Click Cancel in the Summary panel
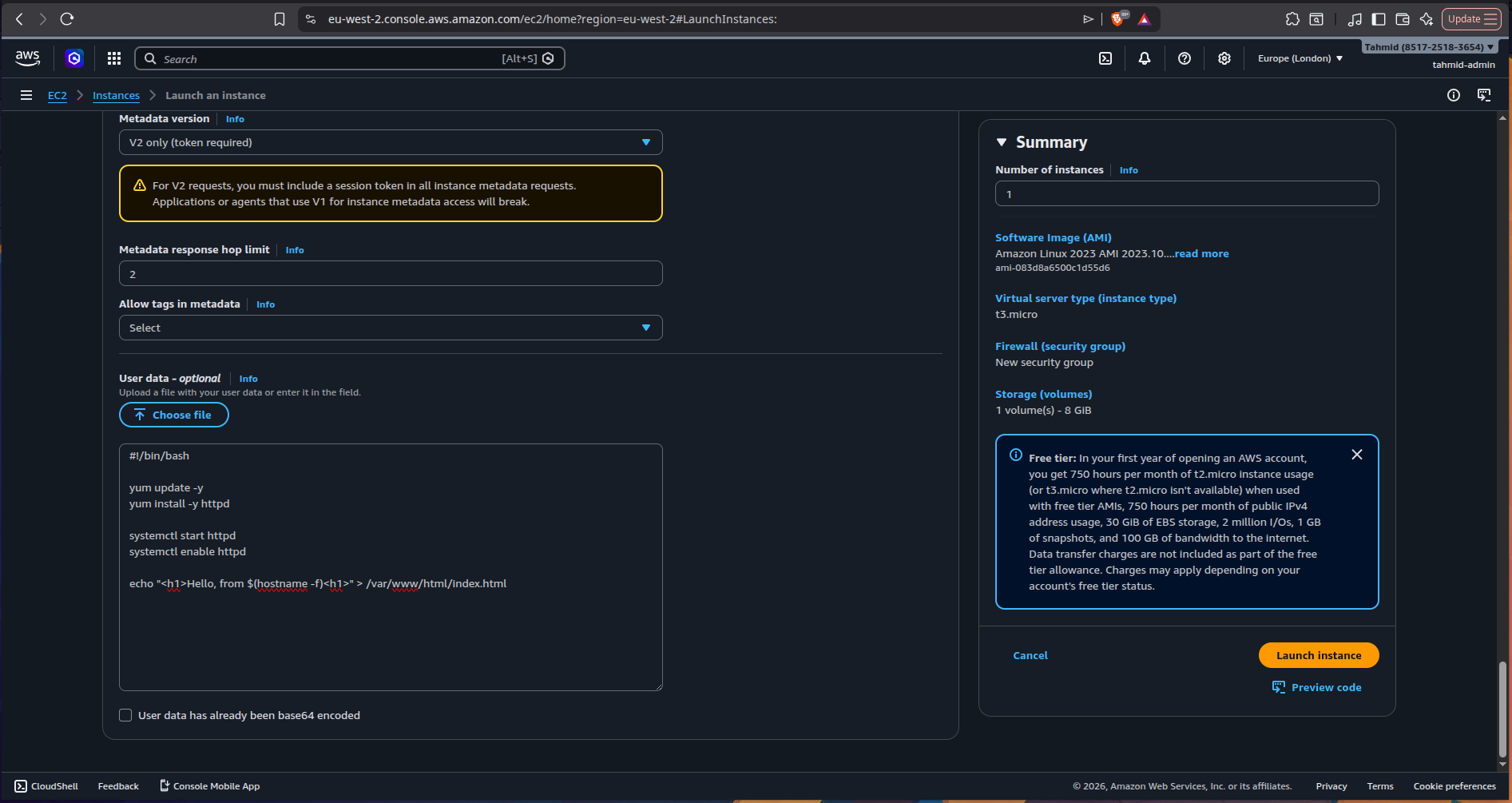 1030,655
